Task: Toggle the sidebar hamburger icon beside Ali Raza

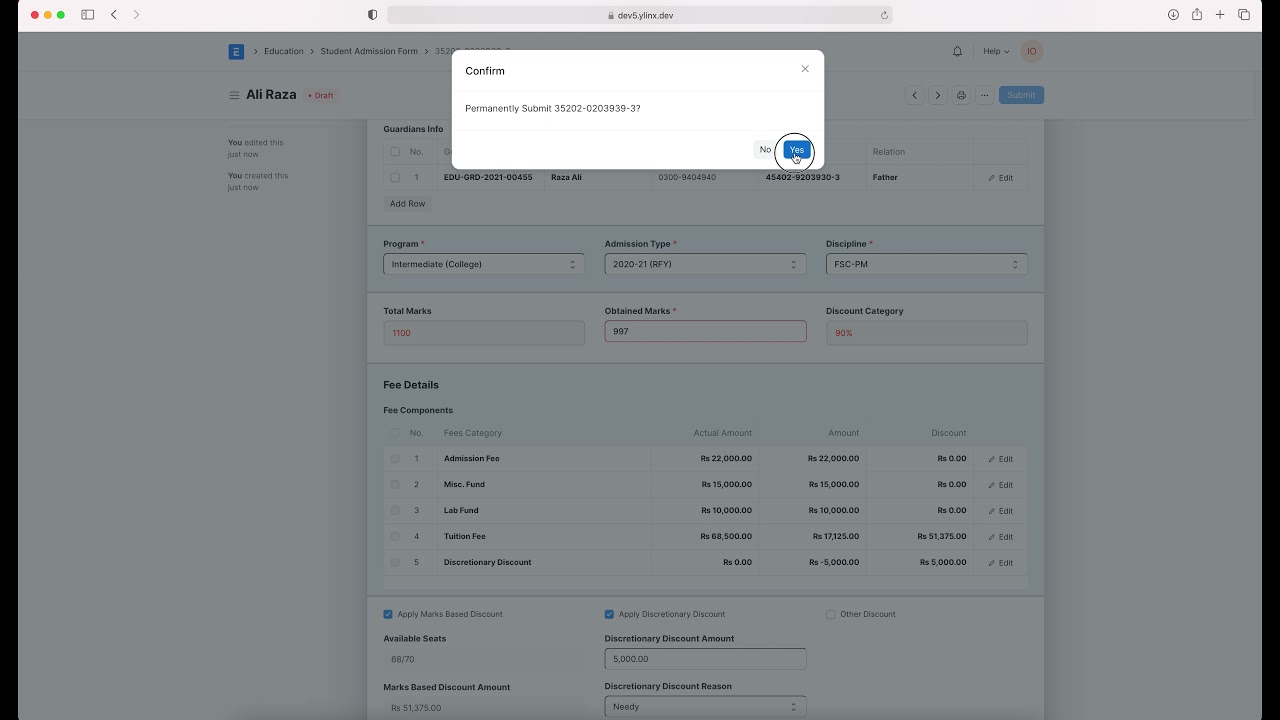Action: 234,95
